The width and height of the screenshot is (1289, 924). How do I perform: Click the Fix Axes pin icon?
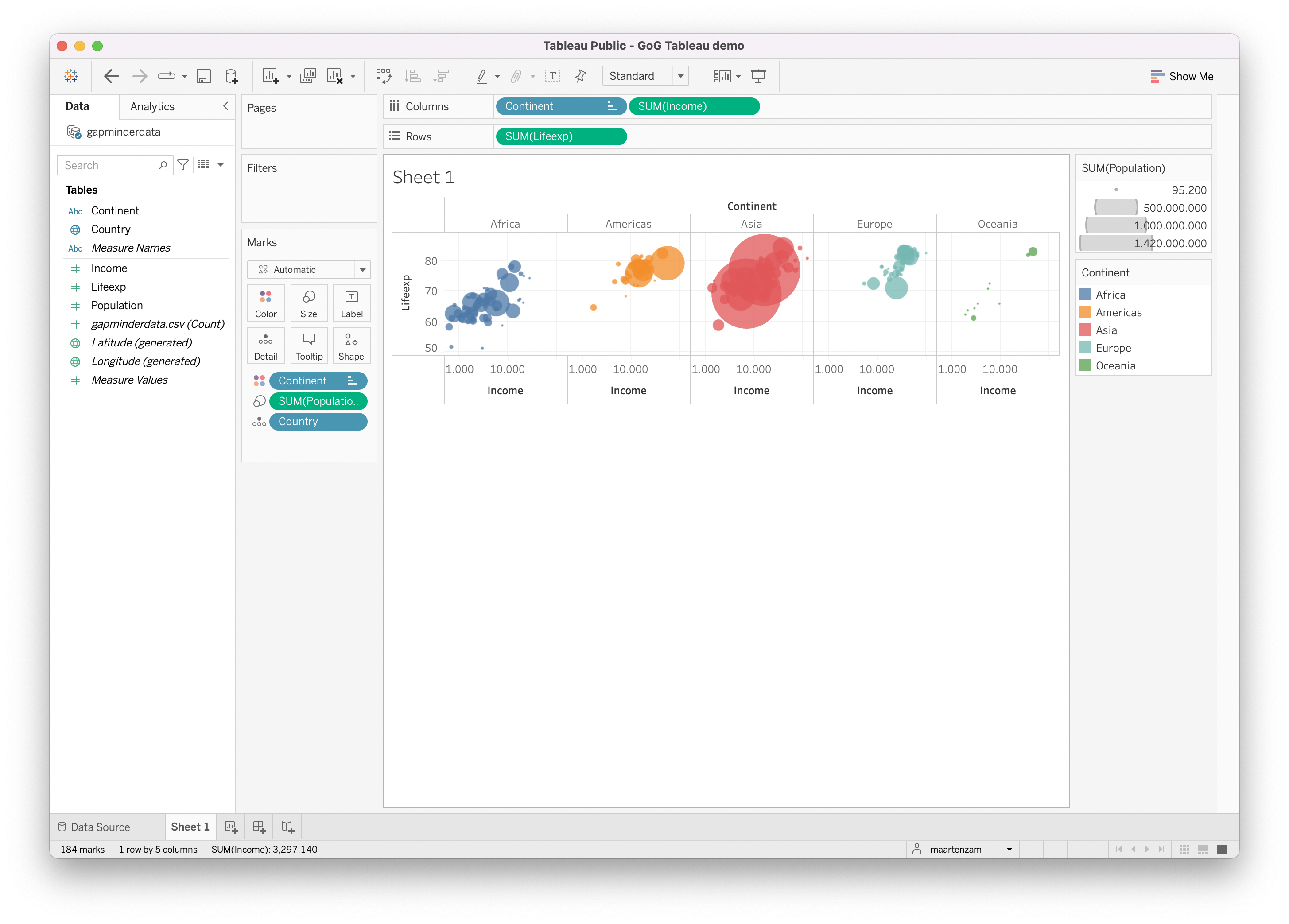pos(581,76)
